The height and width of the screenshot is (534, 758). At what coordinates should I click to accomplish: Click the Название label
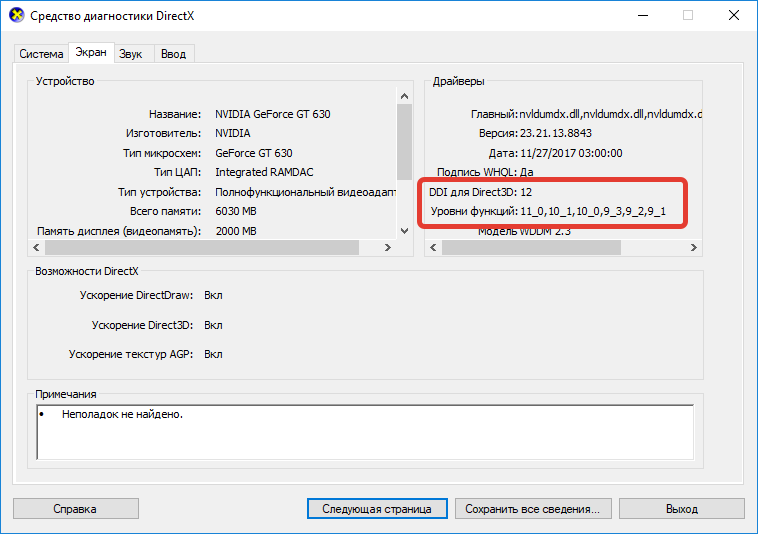(175, 114)
